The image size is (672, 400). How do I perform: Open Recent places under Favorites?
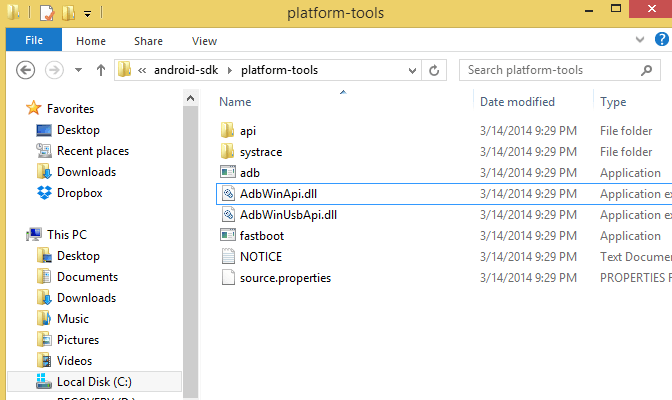(92, 151)
